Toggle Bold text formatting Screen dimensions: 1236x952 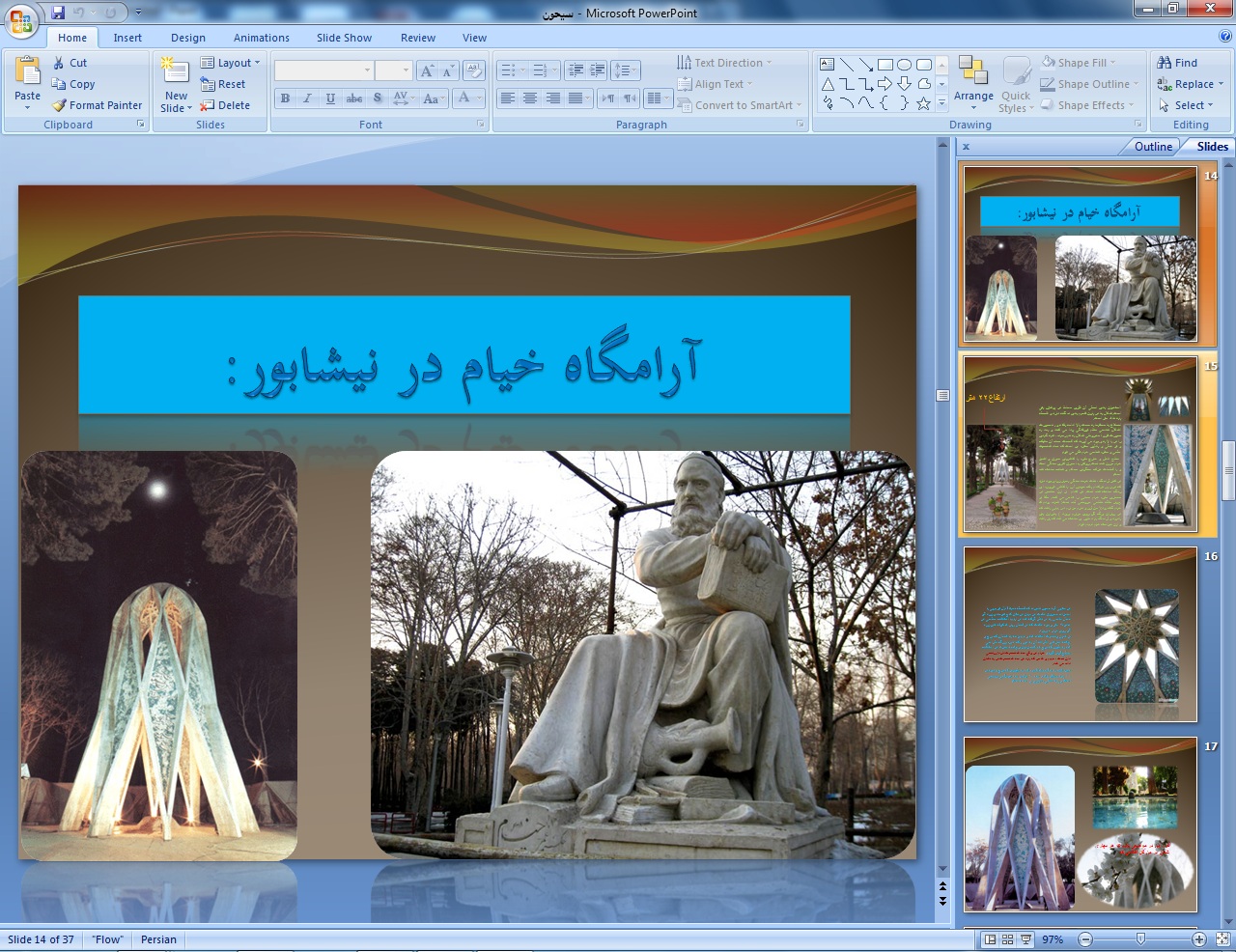point(285,98)
